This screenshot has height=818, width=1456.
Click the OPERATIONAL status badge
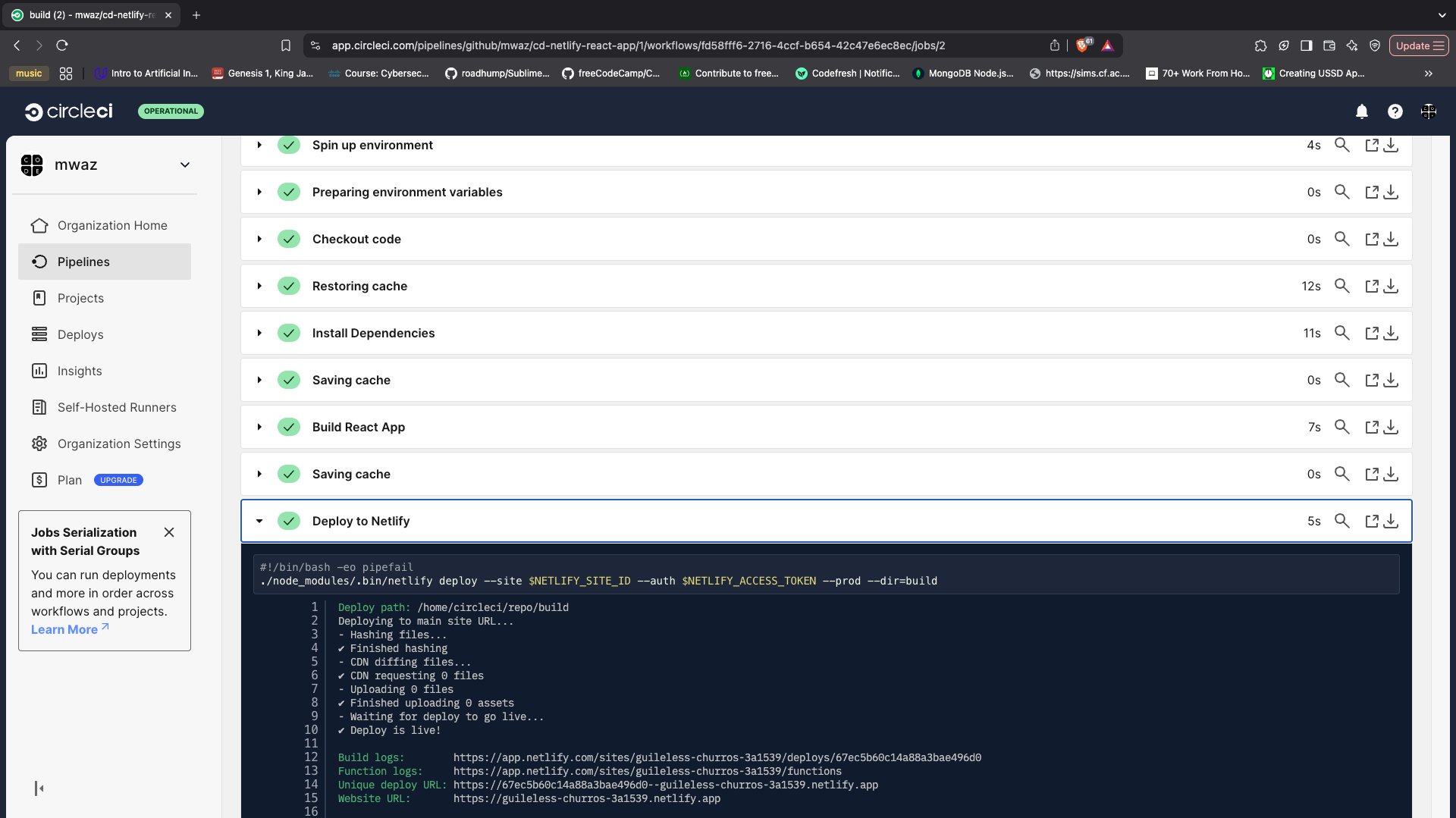pyautogui.click(x=171, y=111)
